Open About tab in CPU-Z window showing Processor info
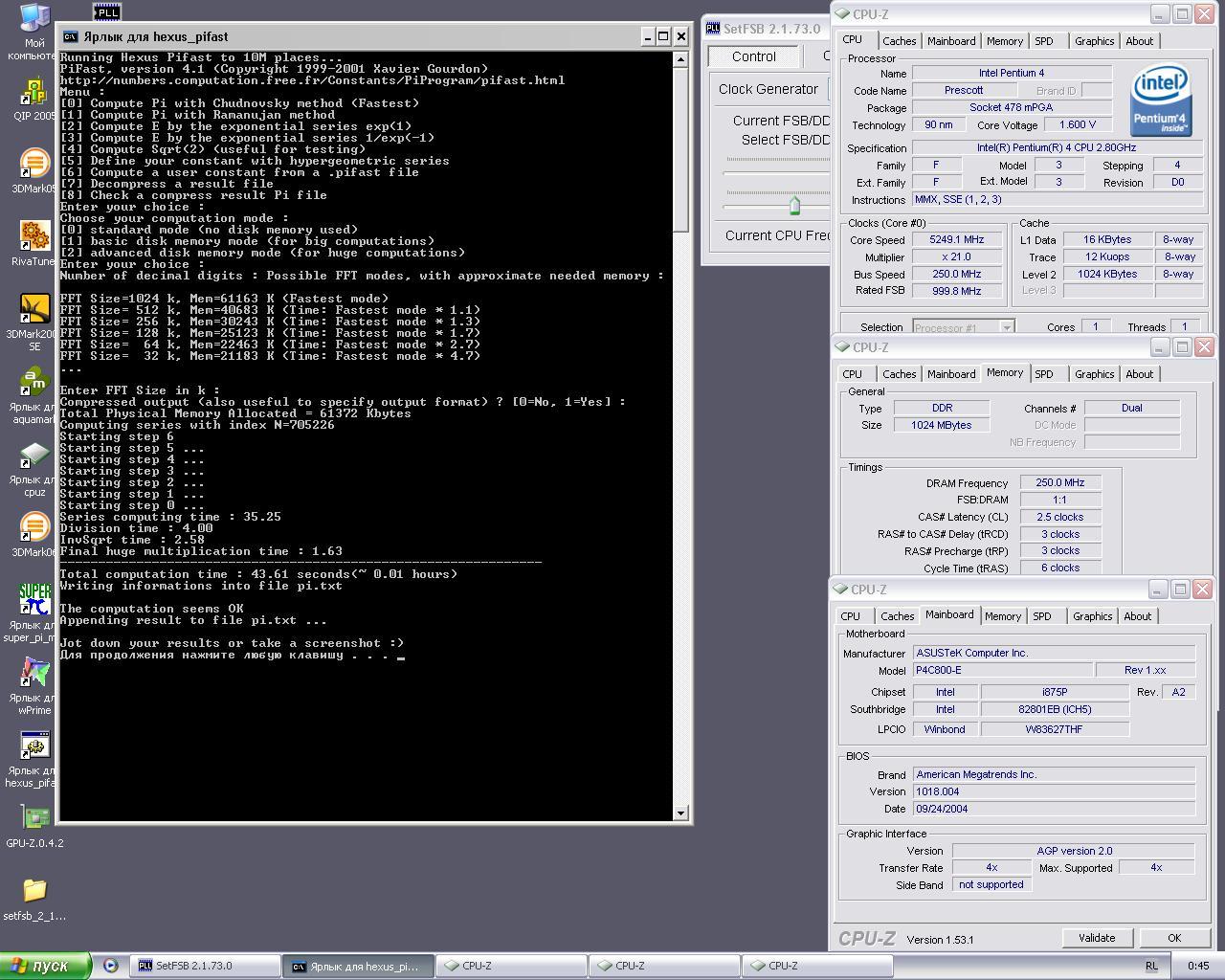The image size is (1225, 980). [x=1139, y=41]
